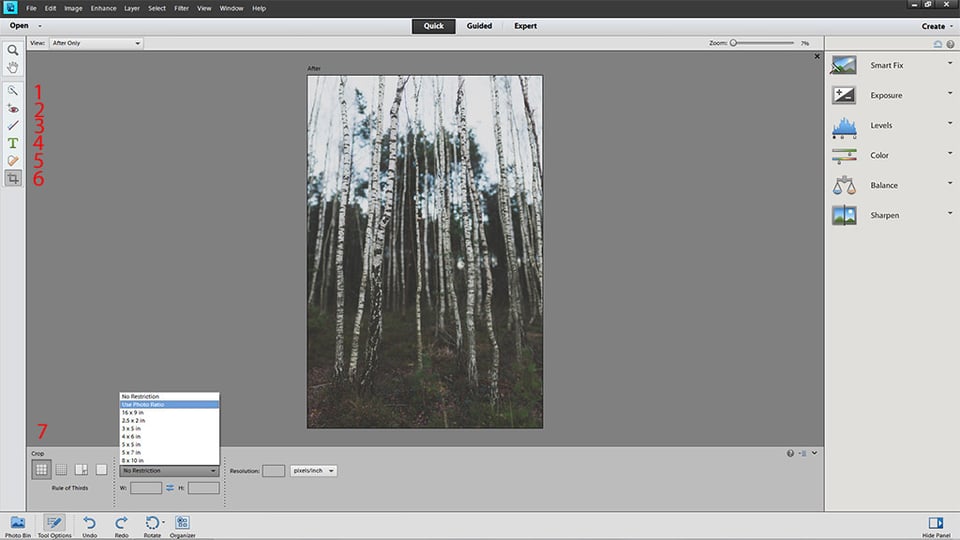Click the Zoom slider handle
The width and height of the screenshot is (960, 540).
[733, 43]
